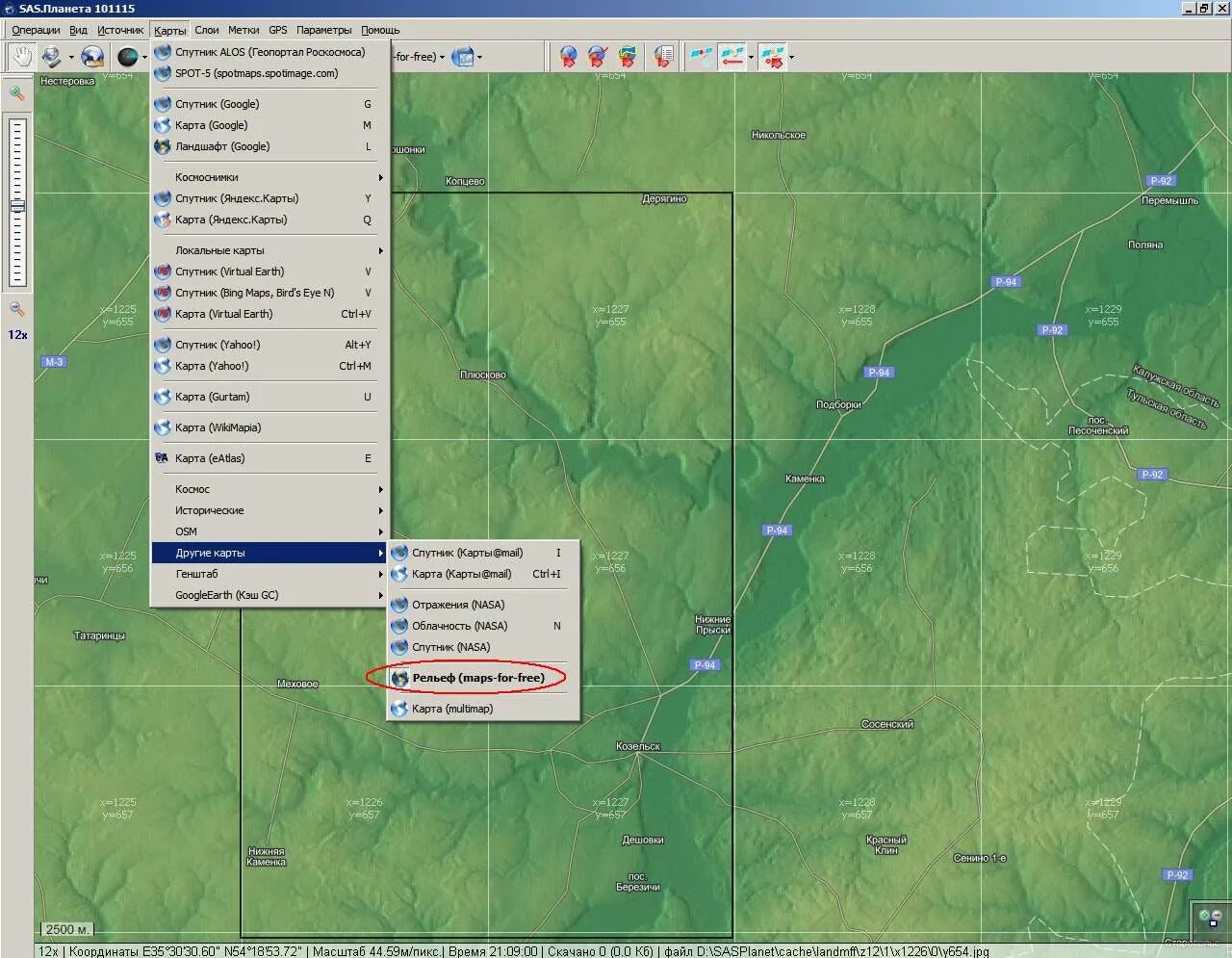This screenshot has width=1232, height=958.
Task: Click the GPS satellite with red arrow icon
Action: (773, 57)
